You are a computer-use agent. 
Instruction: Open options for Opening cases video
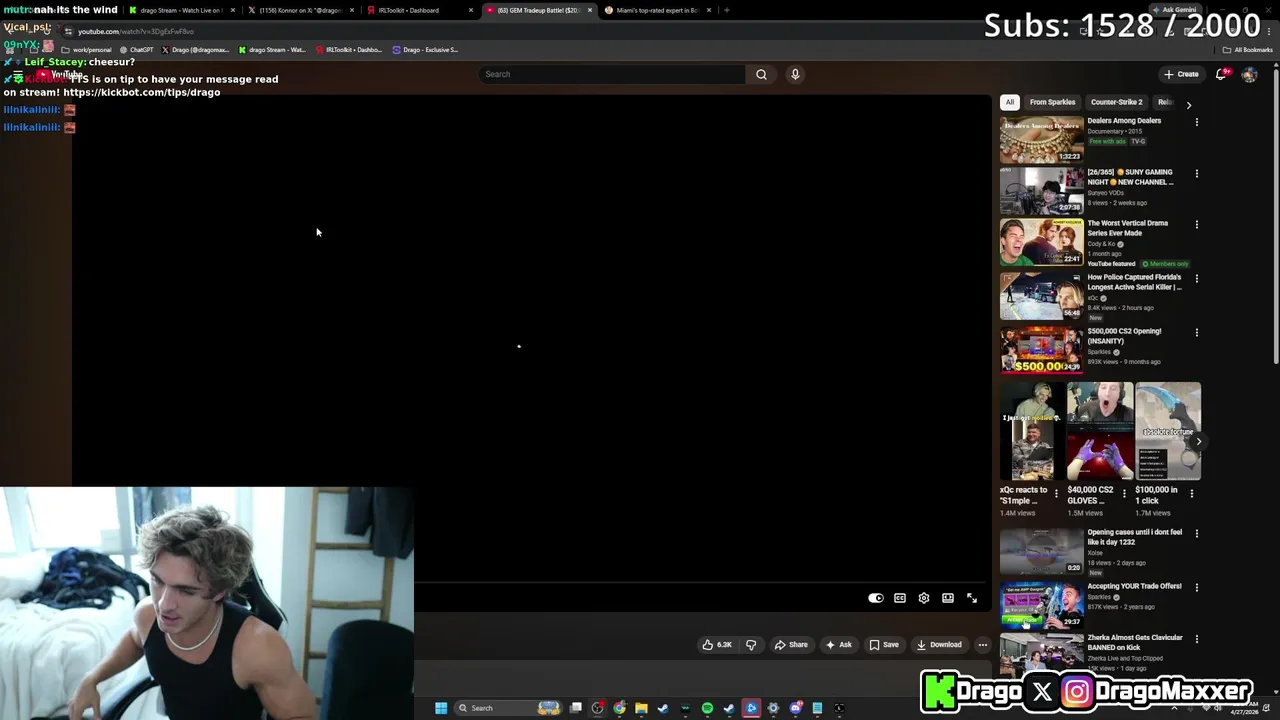coord(1196,533)
